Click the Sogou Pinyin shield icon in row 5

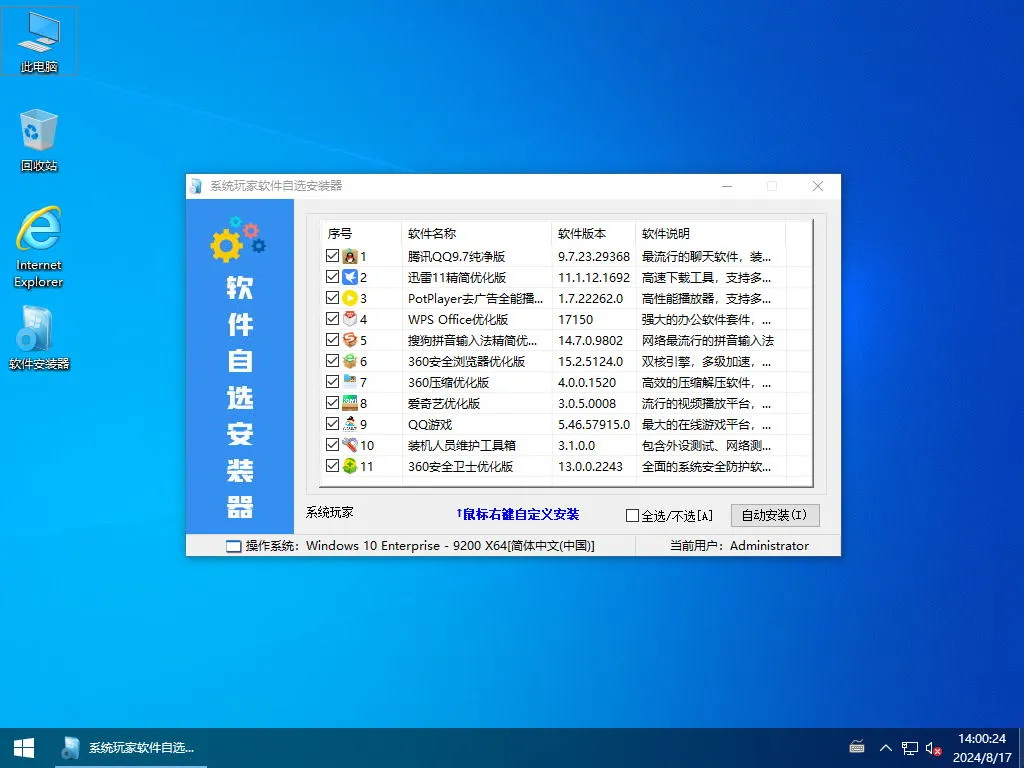[x=352, y=340]
